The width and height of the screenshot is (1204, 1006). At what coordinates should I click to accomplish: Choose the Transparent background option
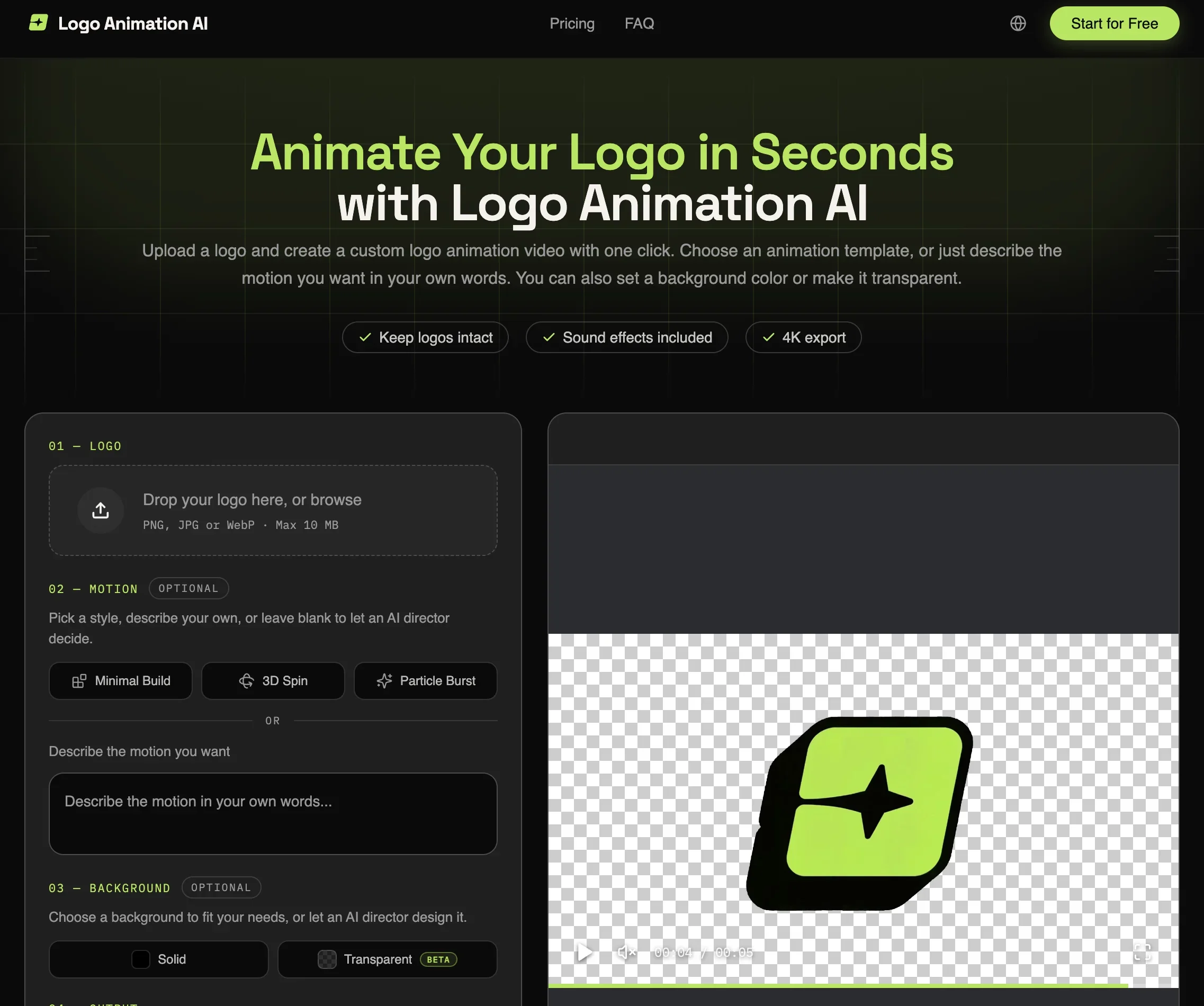tap(387, 958)
